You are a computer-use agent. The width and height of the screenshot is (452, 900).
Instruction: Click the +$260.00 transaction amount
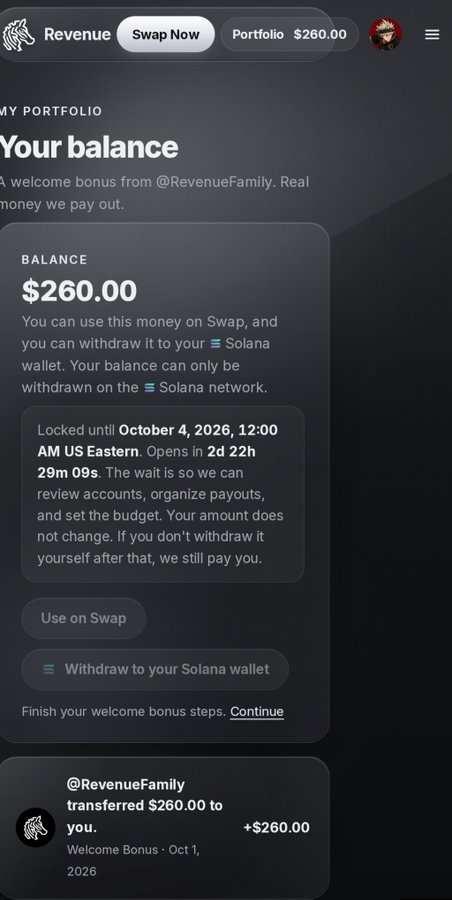[276, 827]
